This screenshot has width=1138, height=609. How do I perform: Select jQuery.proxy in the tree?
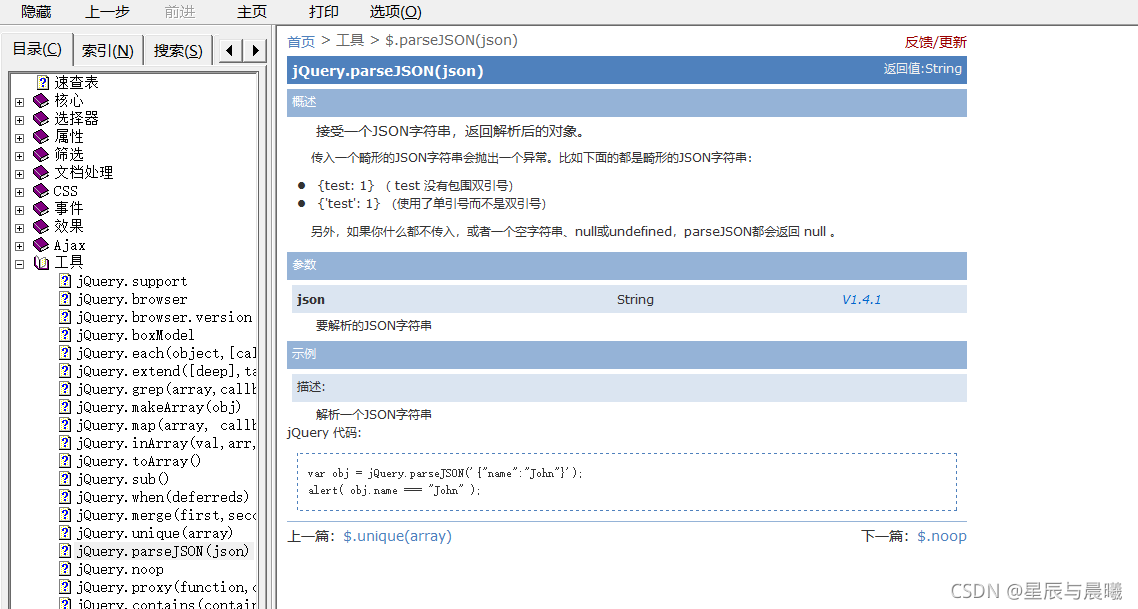[166, 587]
